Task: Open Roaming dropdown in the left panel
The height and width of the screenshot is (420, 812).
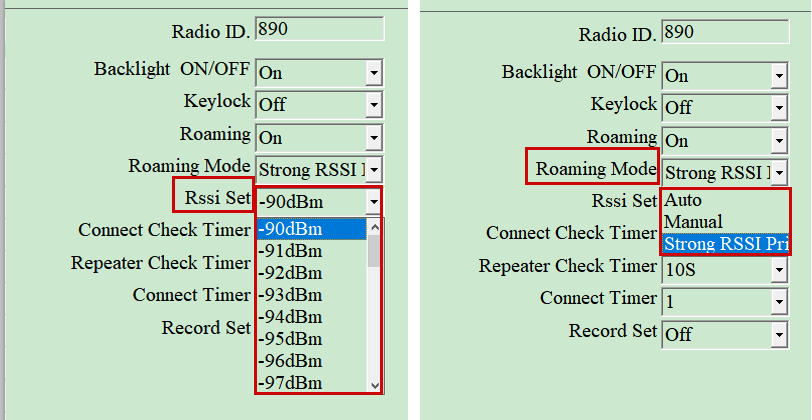Action: click(374, 138)
